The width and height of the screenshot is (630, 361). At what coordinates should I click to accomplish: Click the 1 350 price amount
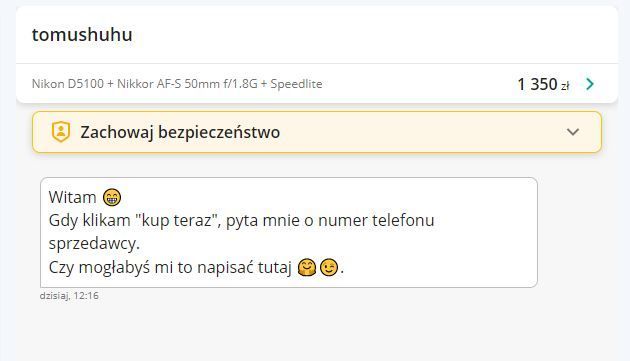coord(537,84)
